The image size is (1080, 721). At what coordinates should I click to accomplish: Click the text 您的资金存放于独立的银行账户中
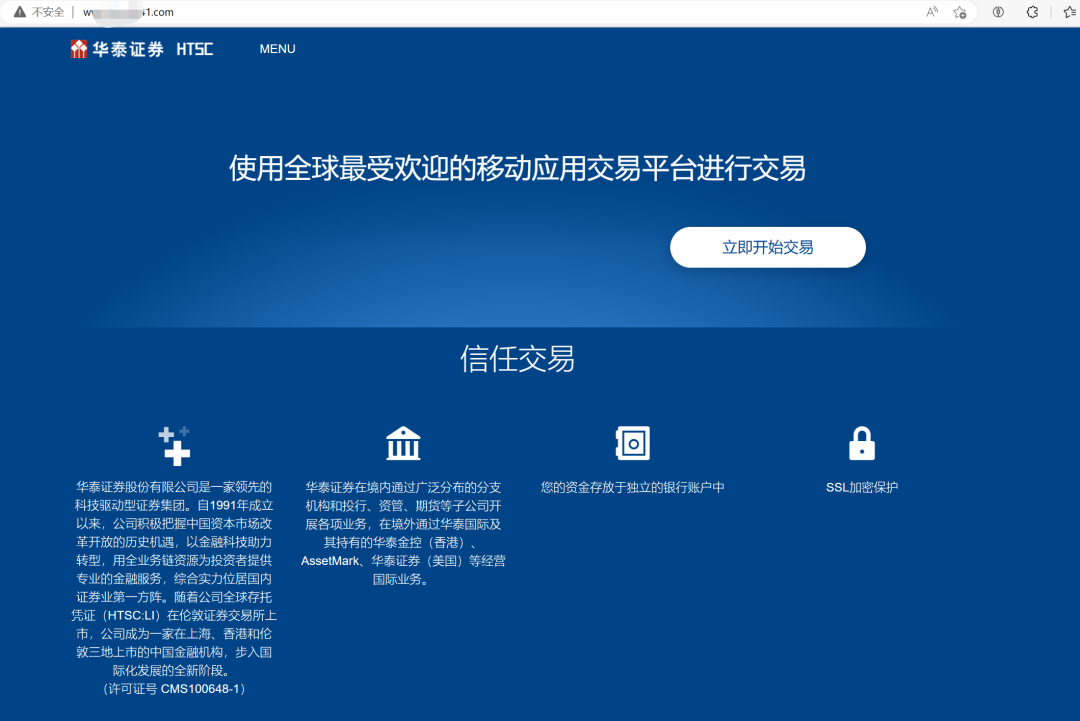pyautogui.click(x=632, y=488)
